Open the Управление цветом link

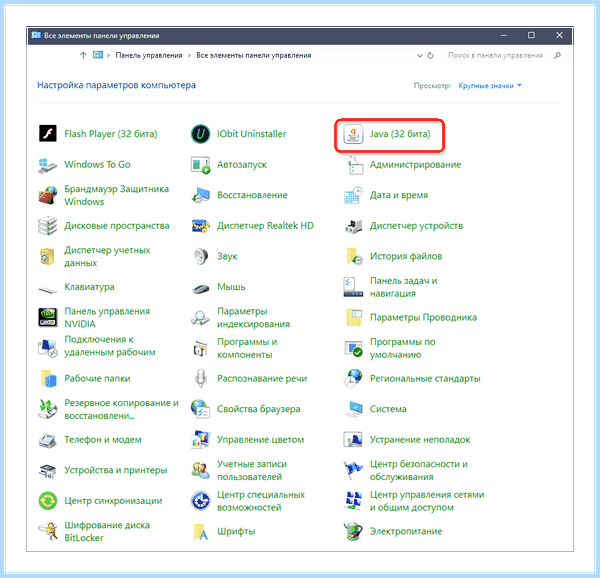(x=261, y=440)
